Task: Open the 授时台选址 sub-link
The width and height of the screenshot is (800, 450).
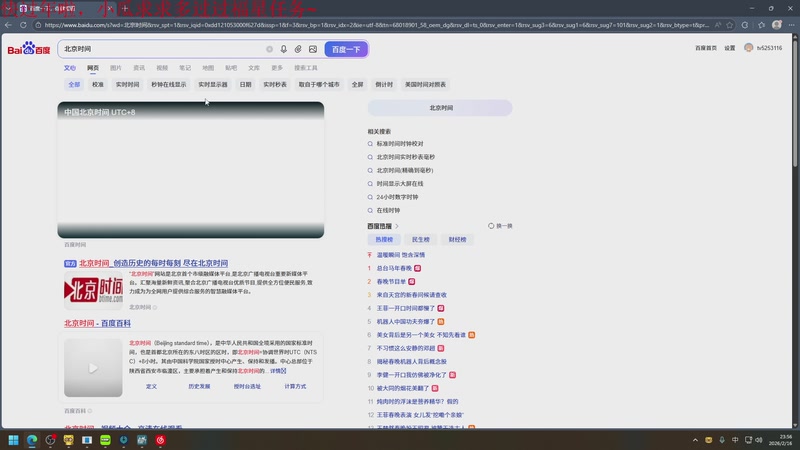Action: click(x=247, y=387)
